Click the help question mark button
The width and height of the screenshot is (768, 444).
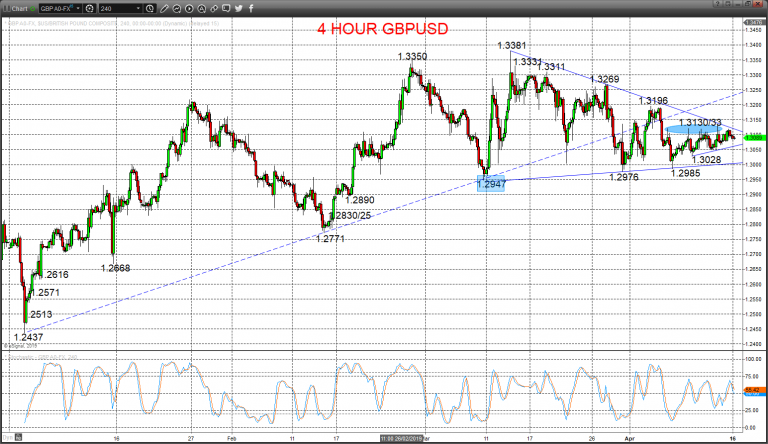pyautogui.click(x=718, y=3)
